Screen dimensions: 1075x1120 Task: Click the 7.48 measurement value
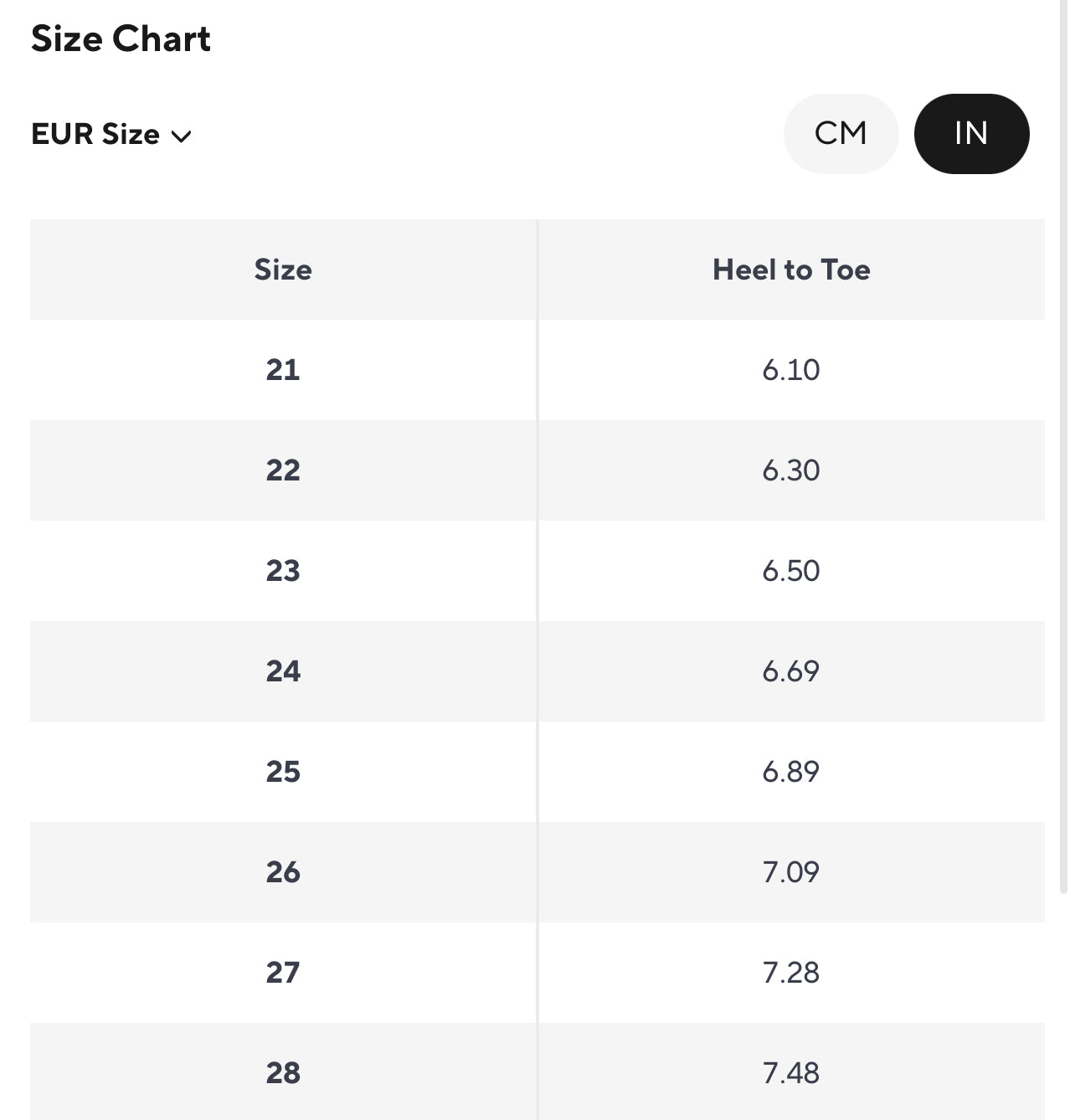tap(791, 1073)
